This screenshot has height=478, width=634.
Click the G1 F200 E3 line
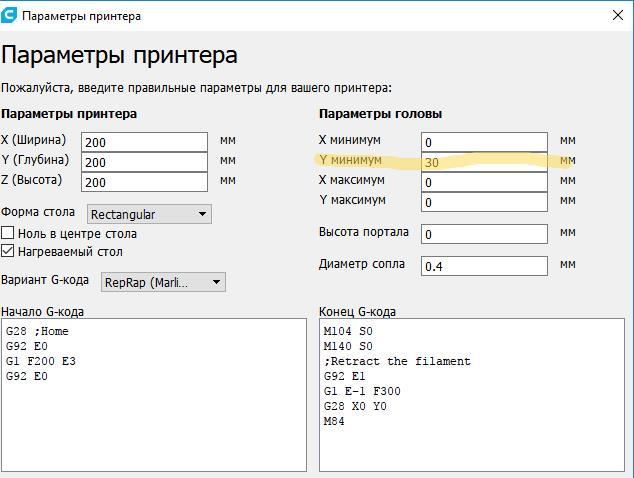click(x=40, y=361)
